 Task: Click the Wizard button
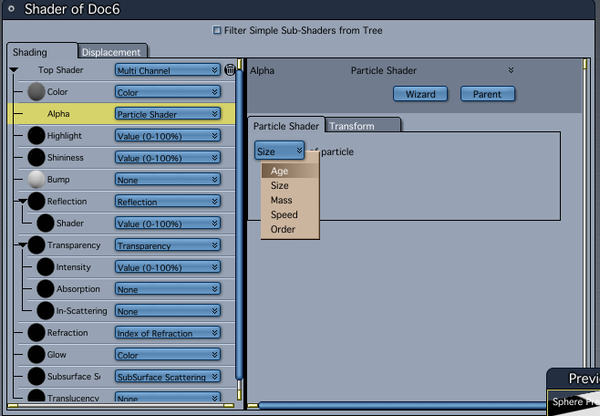coord(420,94)
